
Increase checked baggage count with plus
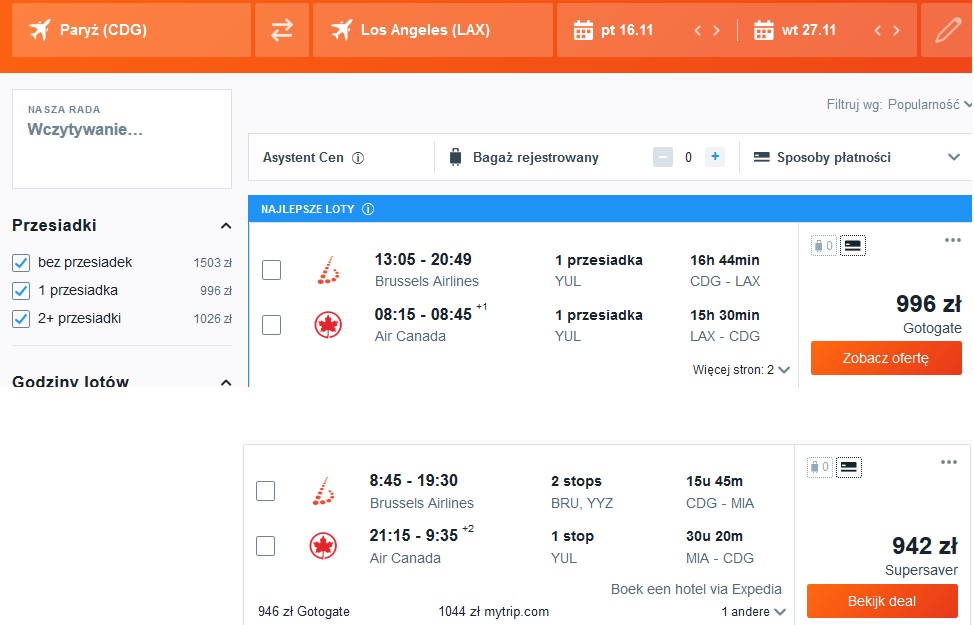(x=715, y=157)
